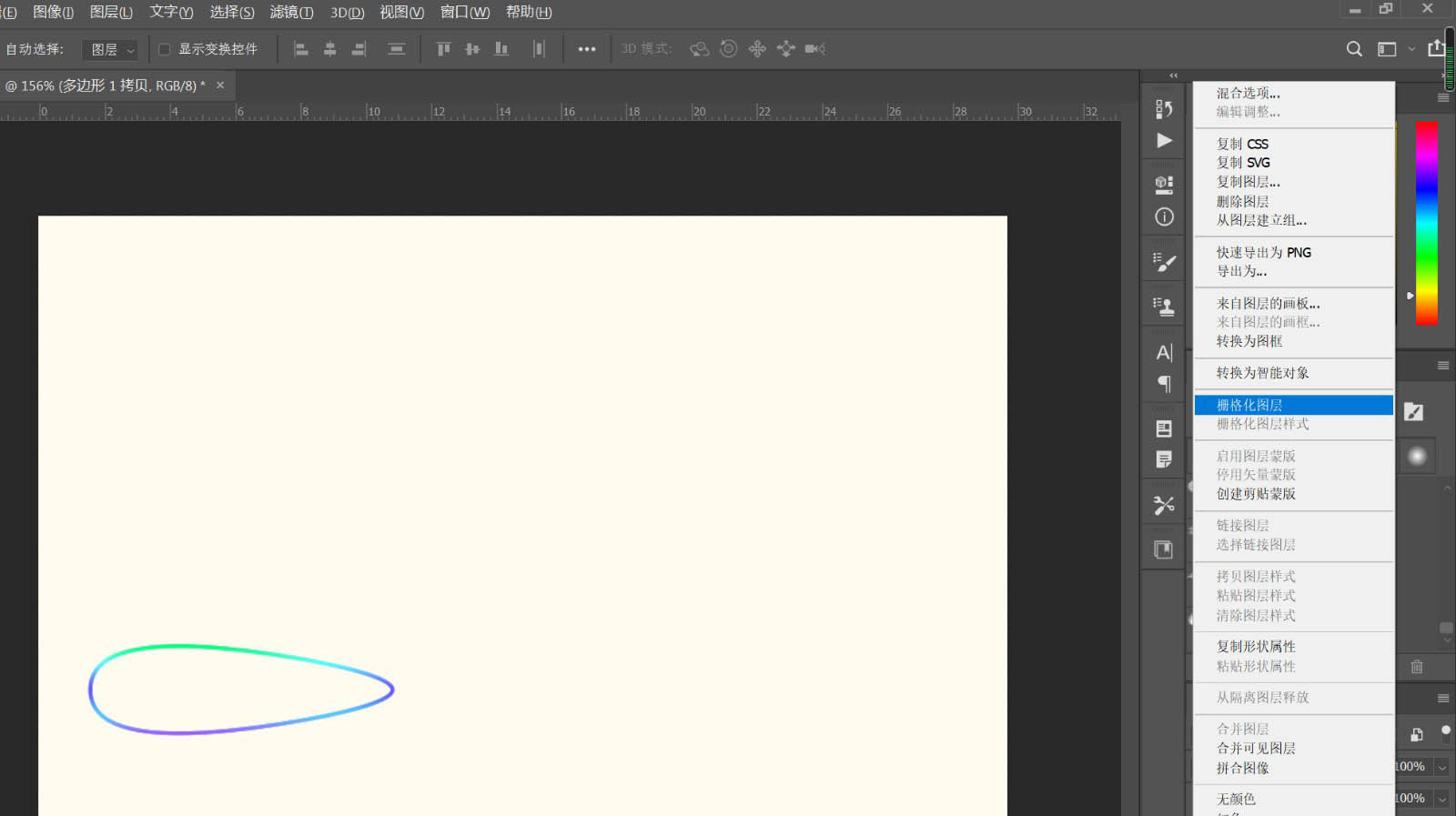Click distribute horizontally icon in options bar
The image size is (1456, 816).
(x=539, y=49)
